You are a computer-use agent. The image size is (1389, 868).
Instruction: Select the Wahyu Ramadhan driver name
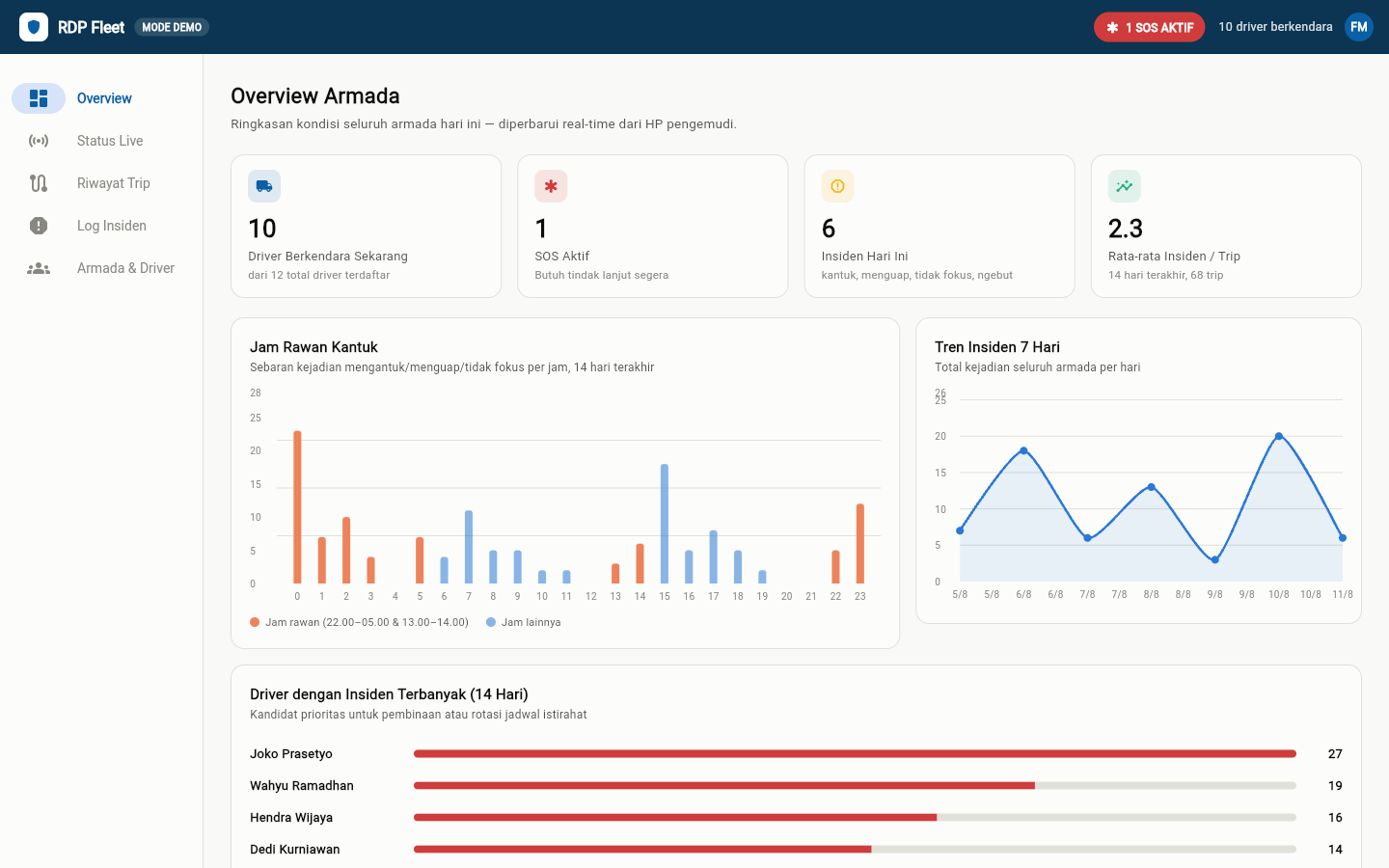pos(302,785)
